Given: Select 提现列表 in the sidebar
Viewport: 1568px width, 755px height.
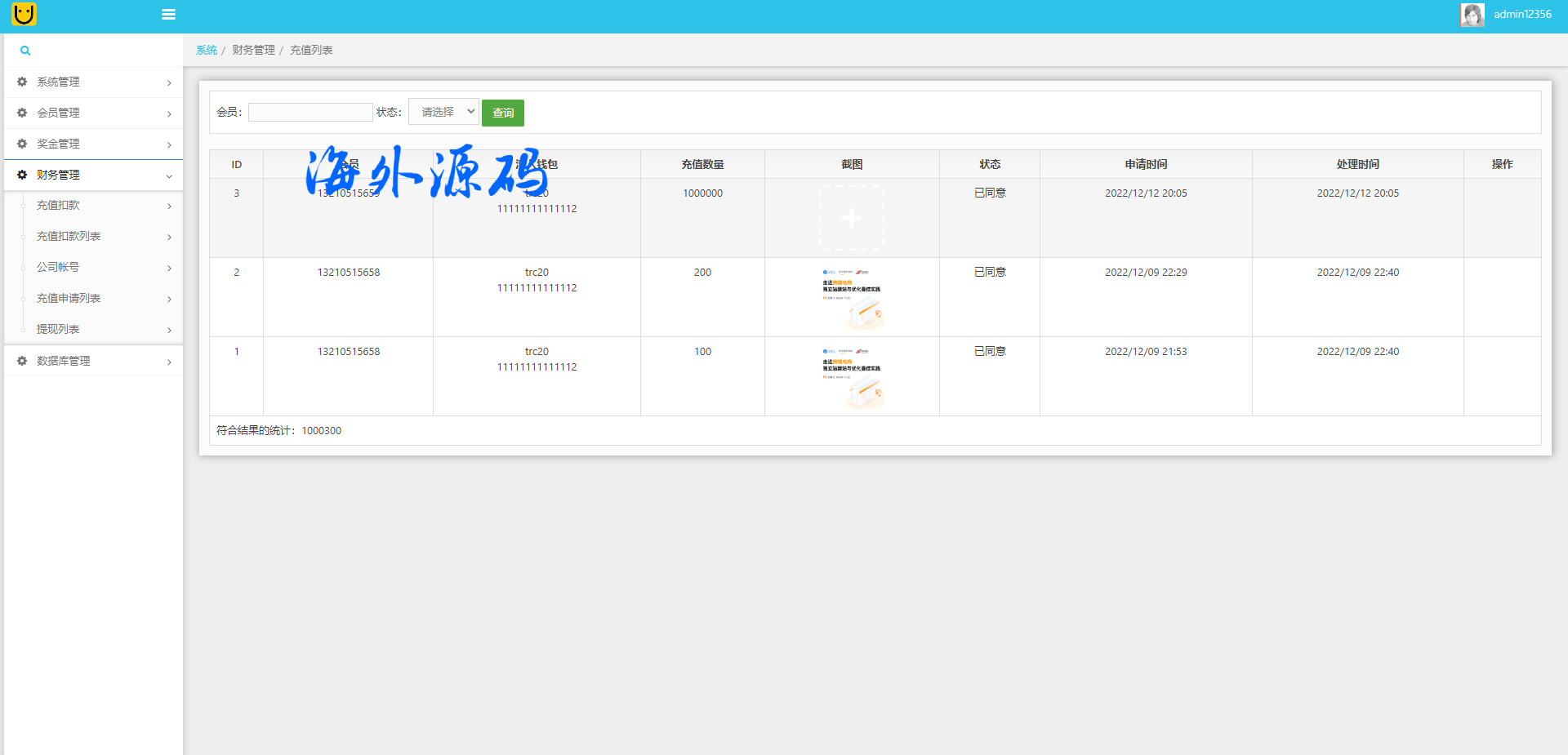Looking at the screenshot, I should click(58, 330).
